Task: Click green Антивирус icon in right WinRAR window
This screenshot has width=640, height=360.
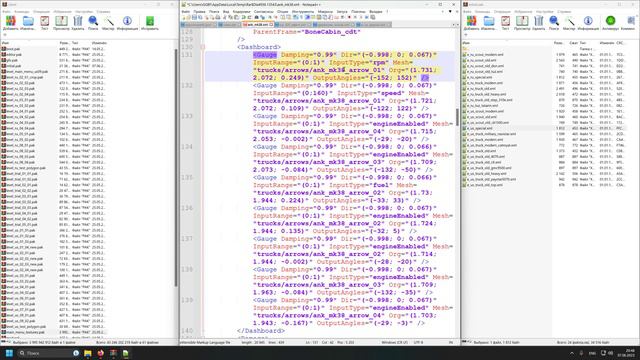Action: (611, 23)
